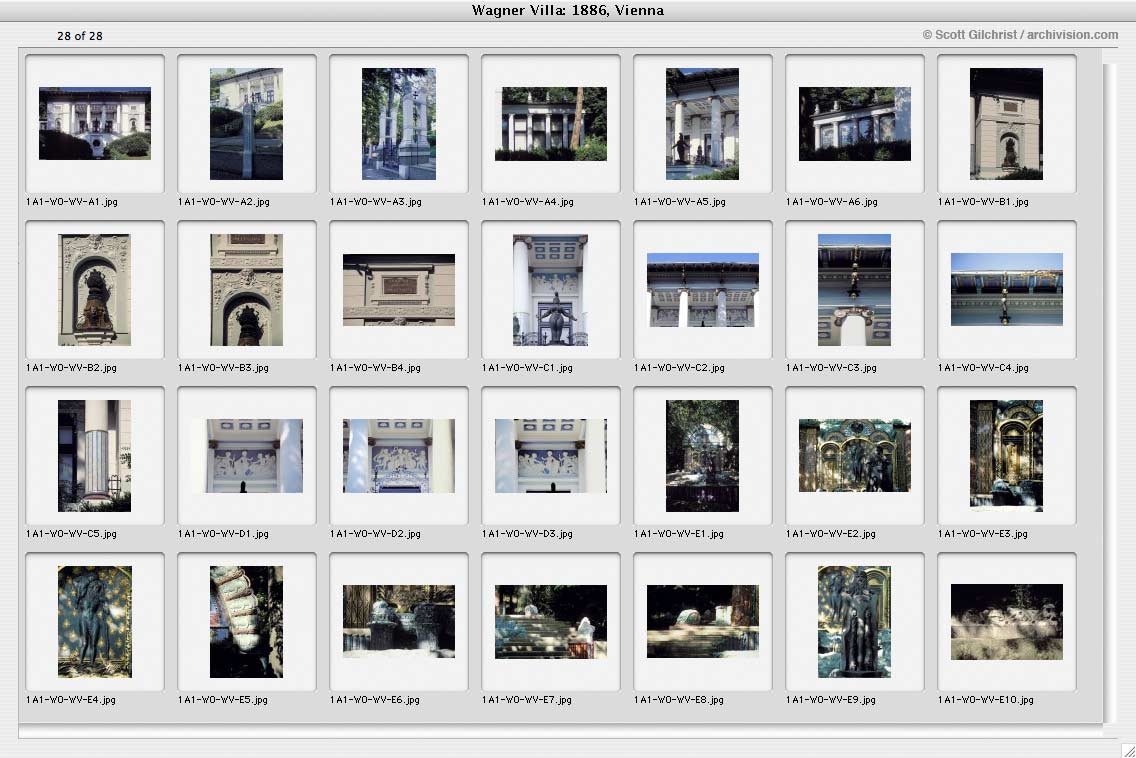
Task: Click filename label 1A1-WO-WV-A6.jpg
Action: 832,202
